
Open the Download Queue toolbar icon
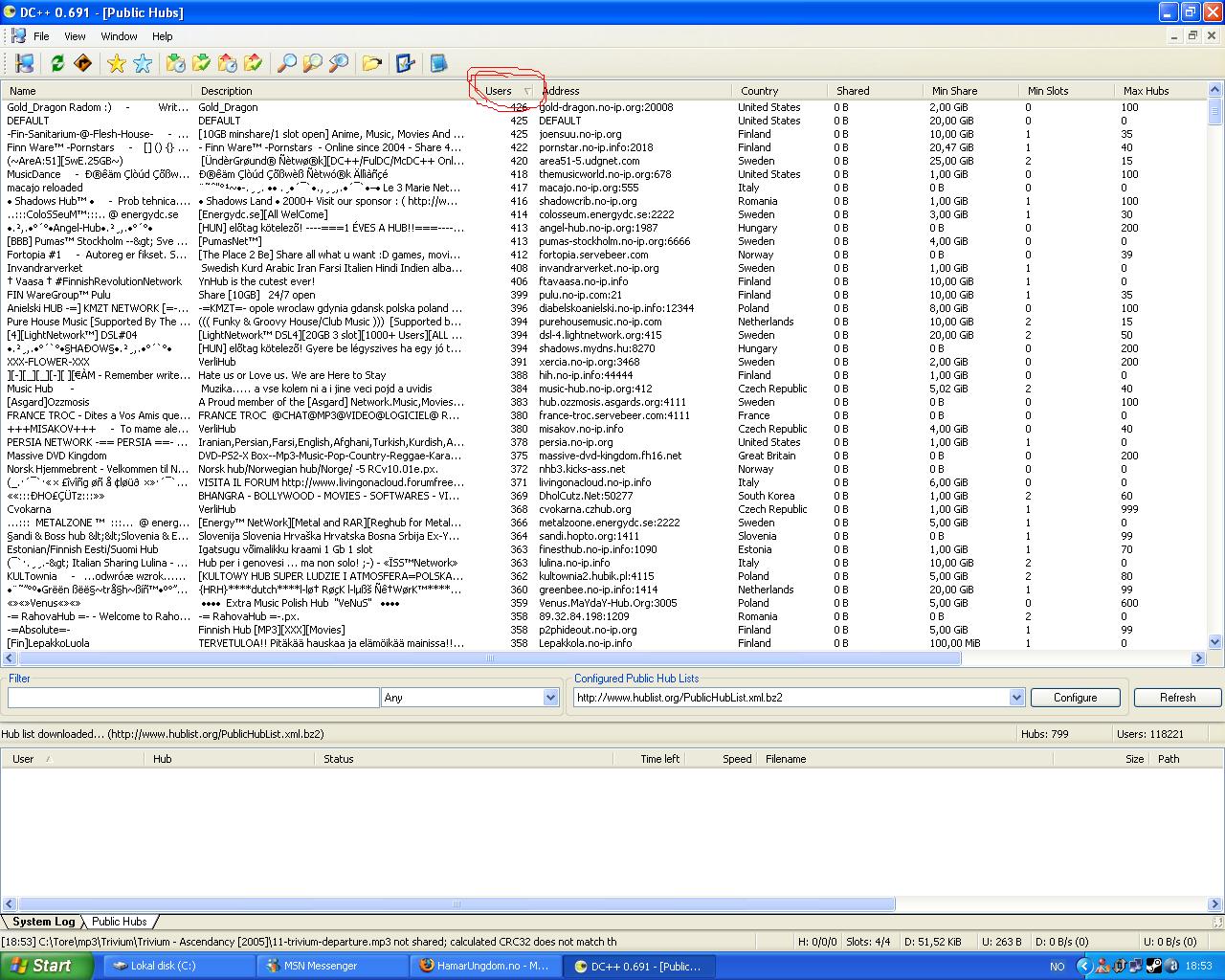click(x=176, y=63)
